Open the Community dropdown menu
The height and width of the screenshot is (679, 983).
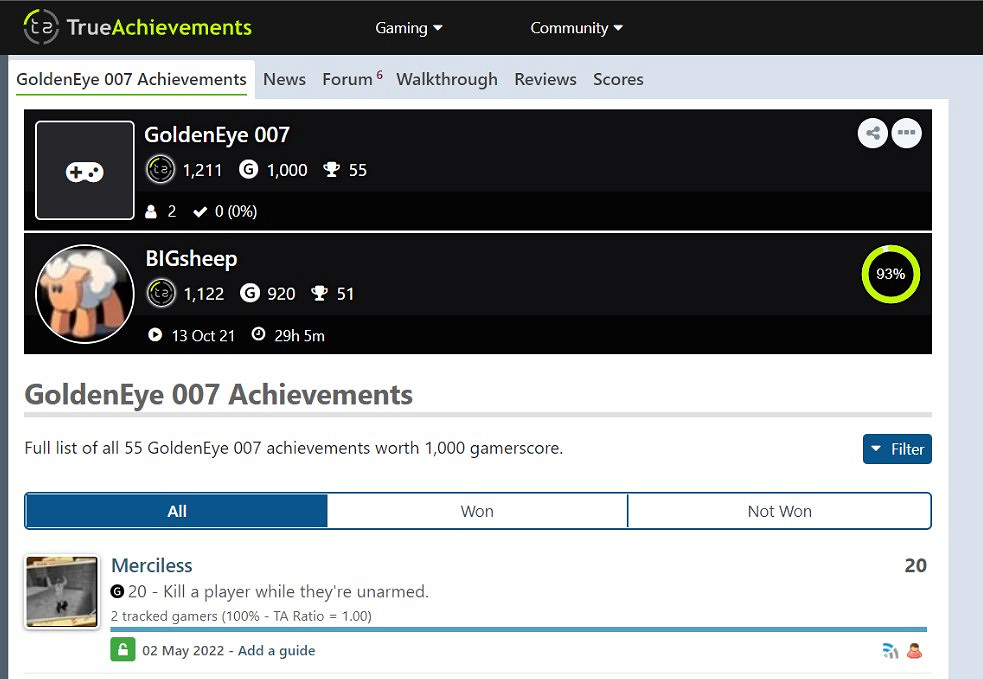576,28
